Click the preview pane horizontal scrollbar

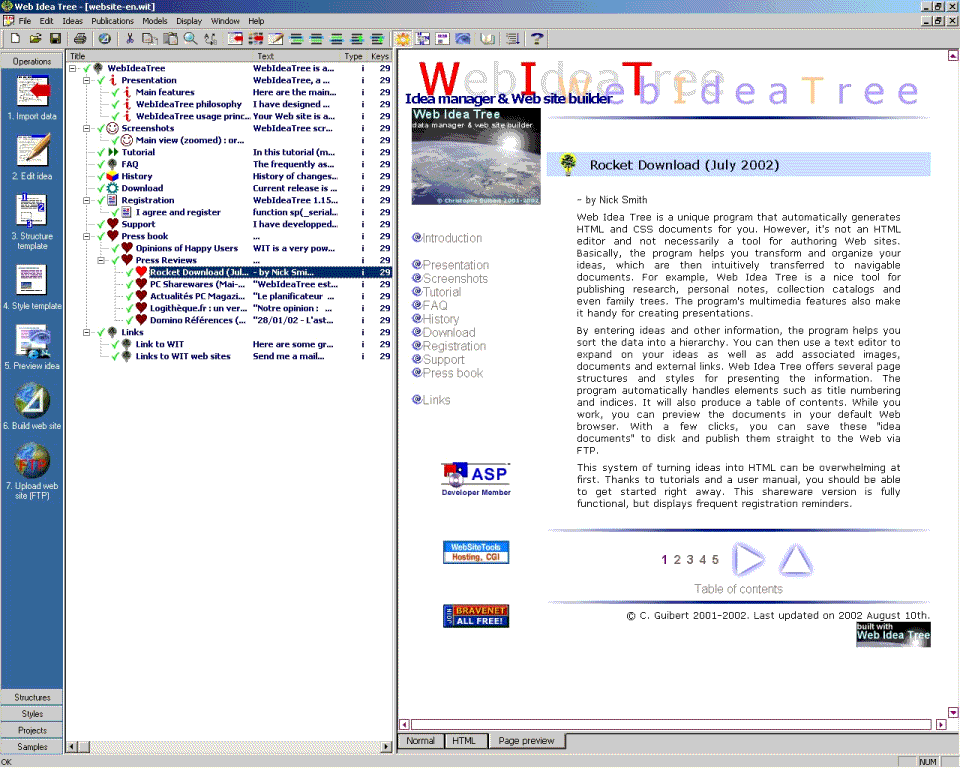(x=670, y=724)
